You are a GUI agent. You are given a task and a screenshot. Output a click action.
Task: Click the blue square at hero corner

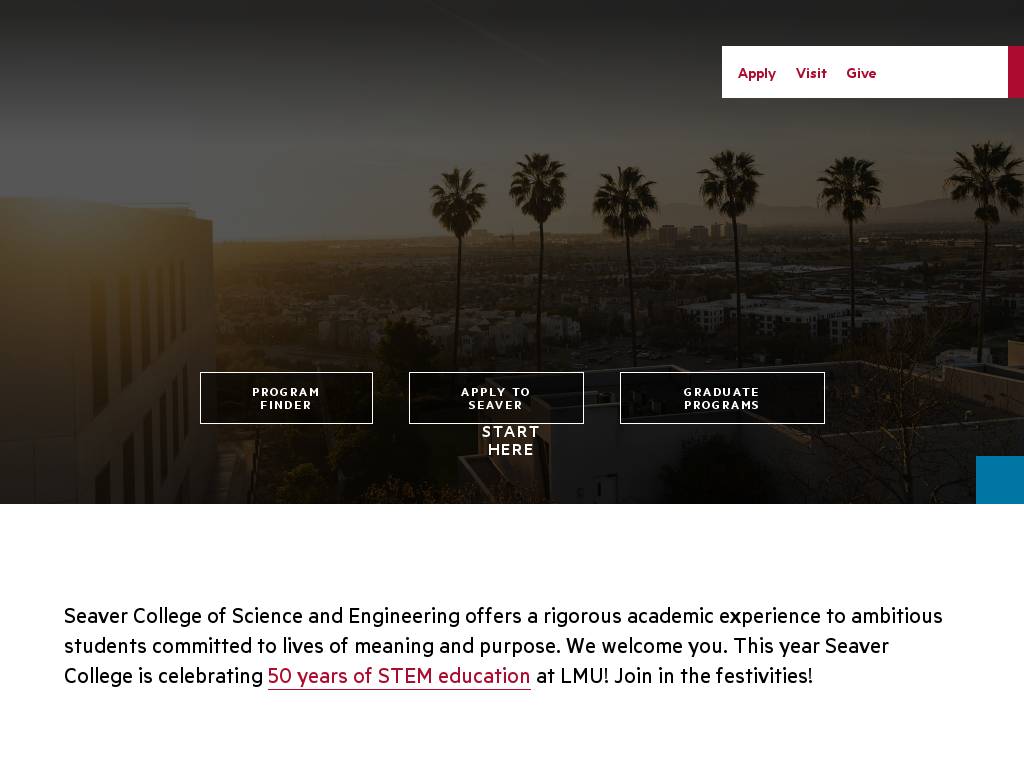tap(999, 480)
